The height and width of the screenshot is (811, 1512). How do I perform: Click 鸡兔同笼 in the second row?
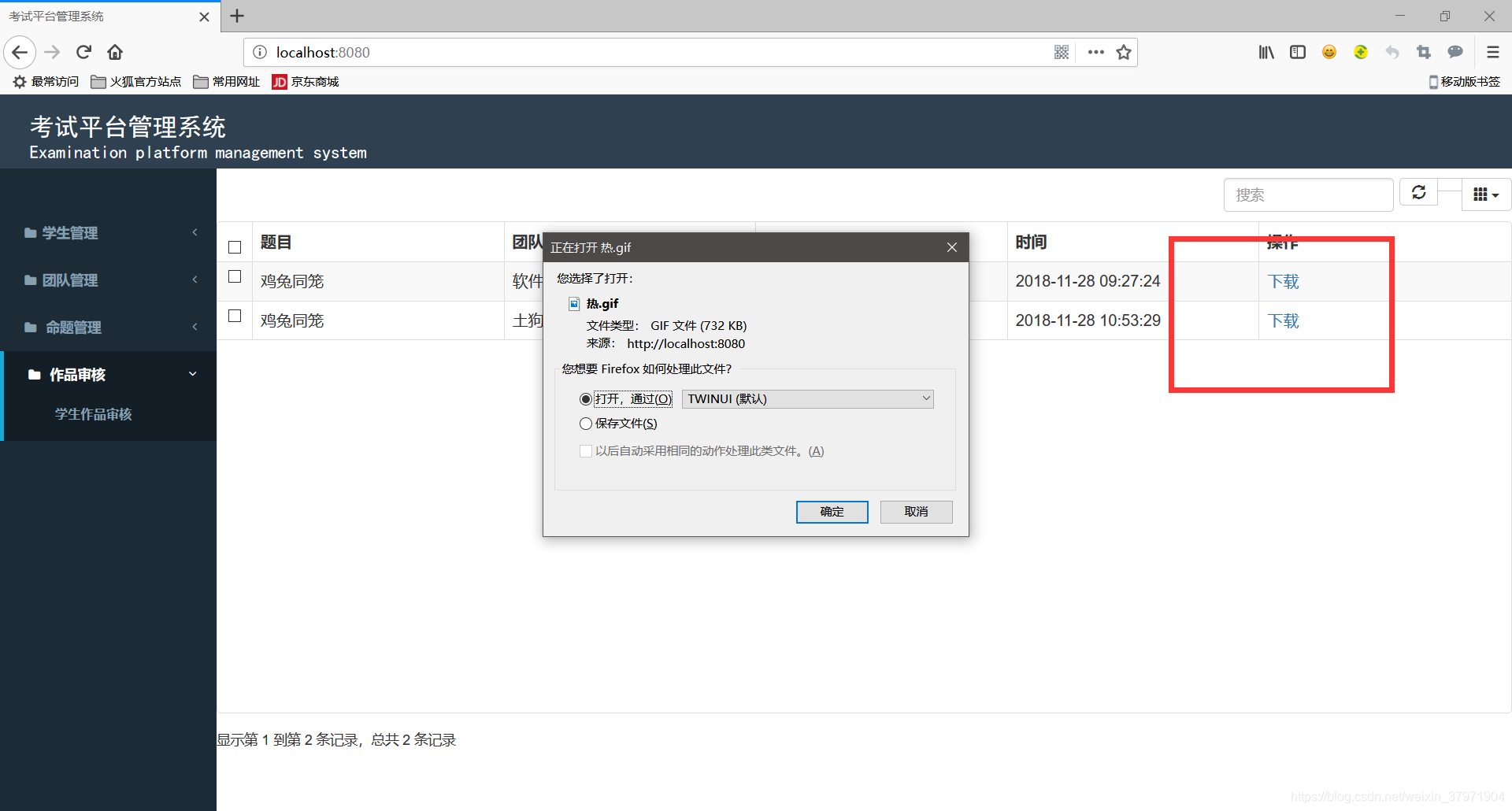coord(292,320)
